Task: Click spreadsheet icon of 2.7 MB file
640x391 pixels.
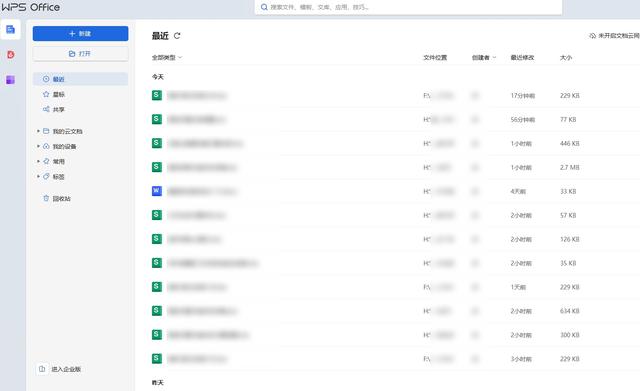Action: tap(157, 167)
